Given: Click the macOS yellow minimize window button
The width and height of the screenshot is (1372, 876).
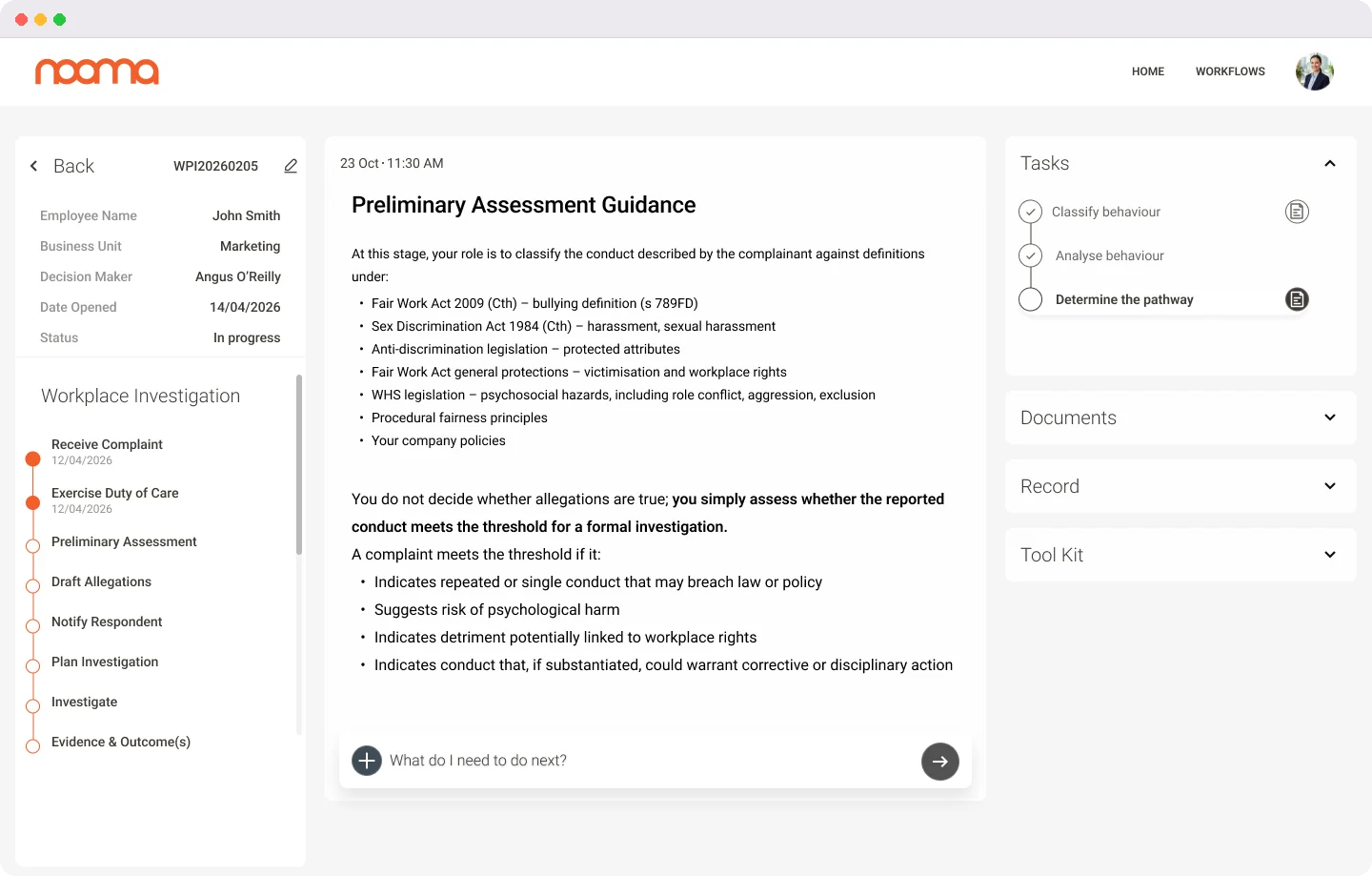Looking at the screenshot, I should pos(40,19).
